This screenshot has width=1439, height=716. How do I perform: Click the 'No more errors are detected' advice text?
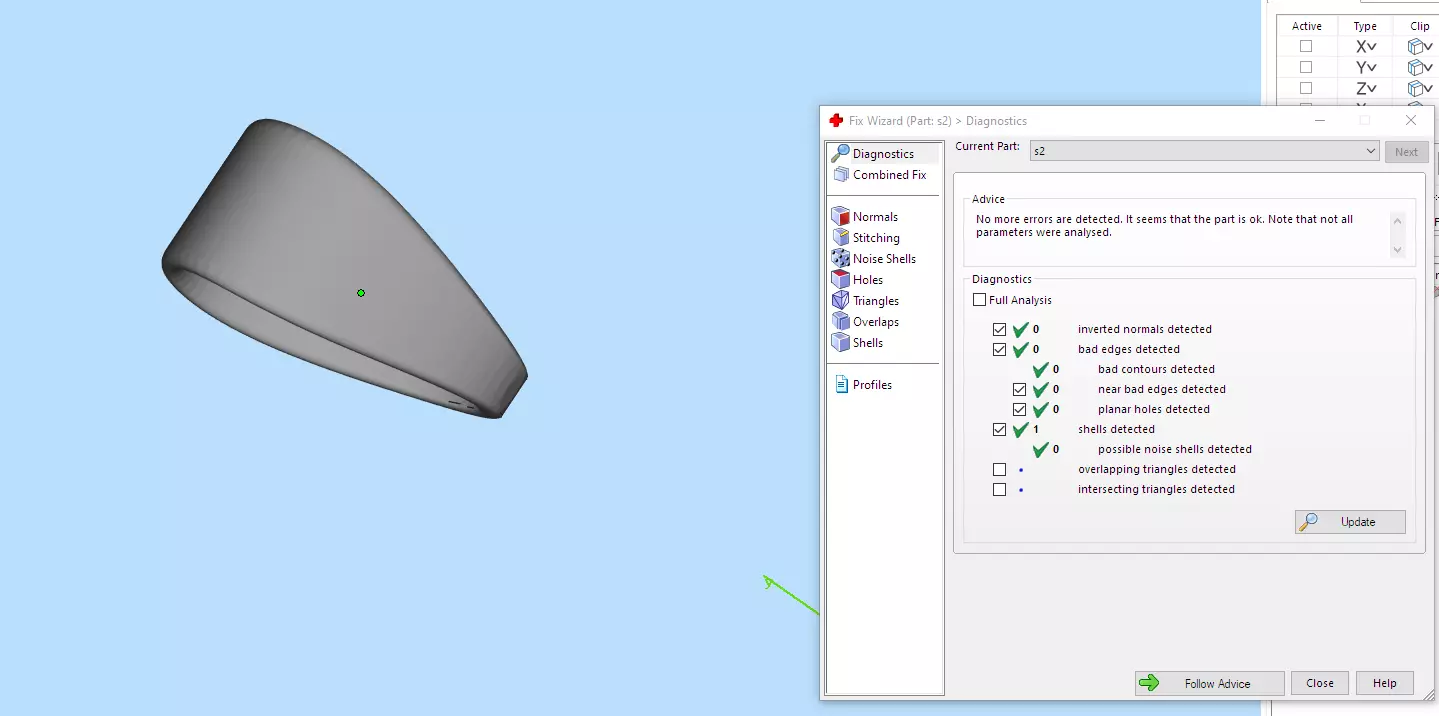pyautogui.click(x=1164, y=226)
